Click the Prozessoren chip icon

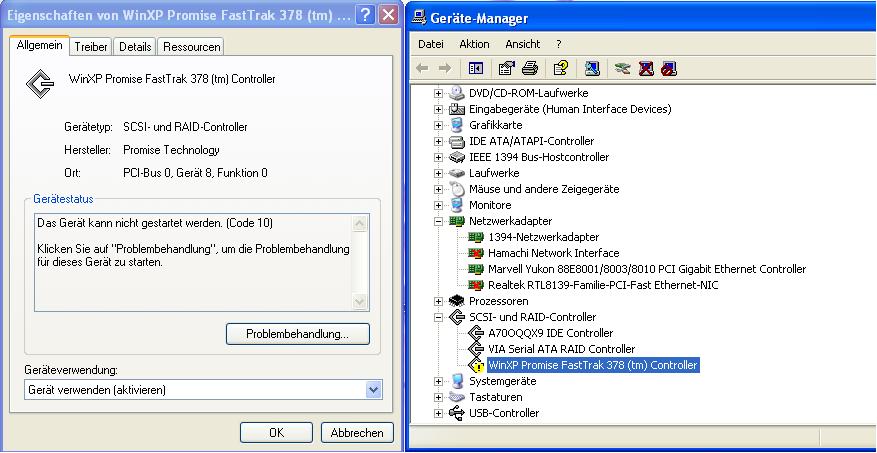457,301
